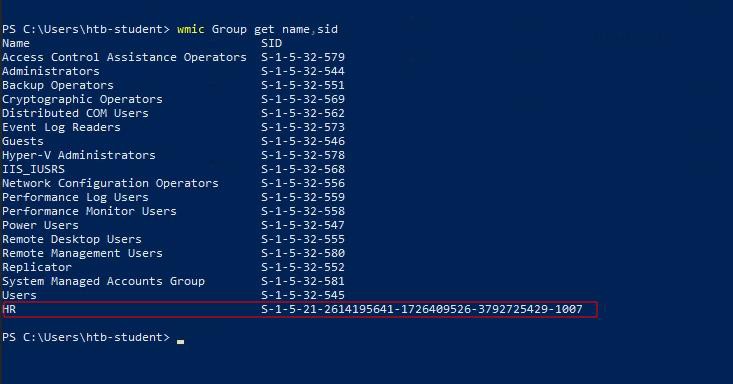Viewport: 733px width, 384px height.
Task: Select Cryptographic Operators text
Action: pos(82,99)
